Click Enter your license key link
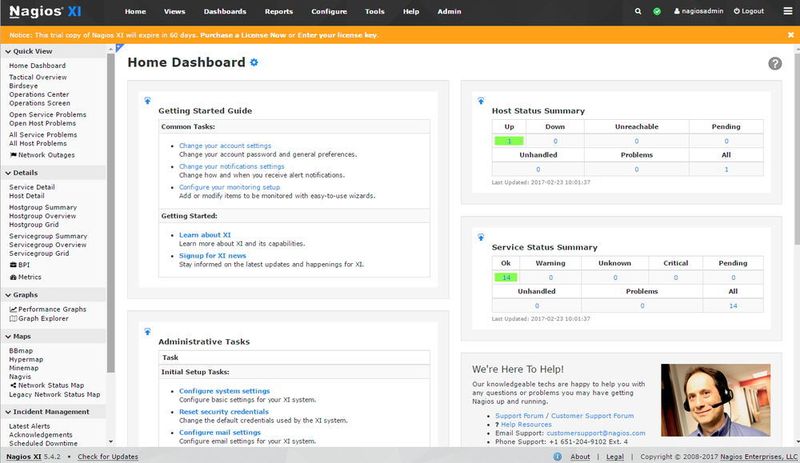 pos(338,35)
